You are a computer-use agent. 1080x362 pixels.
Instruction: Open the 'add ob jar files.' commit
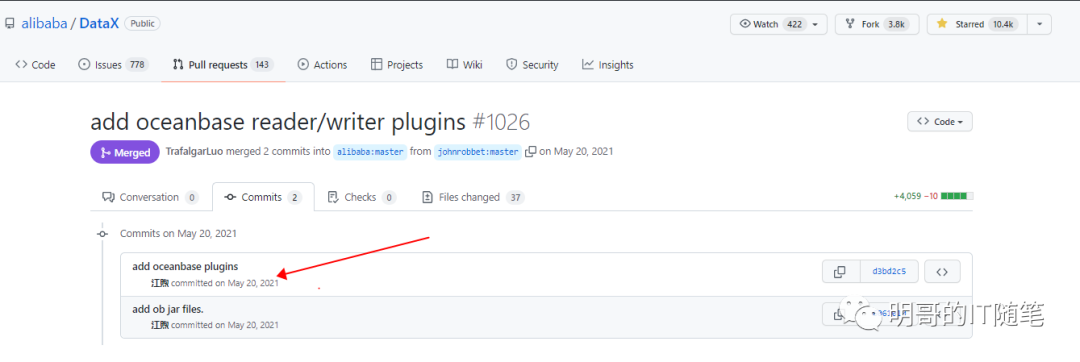pyautogui.click(x=168, y=309)
